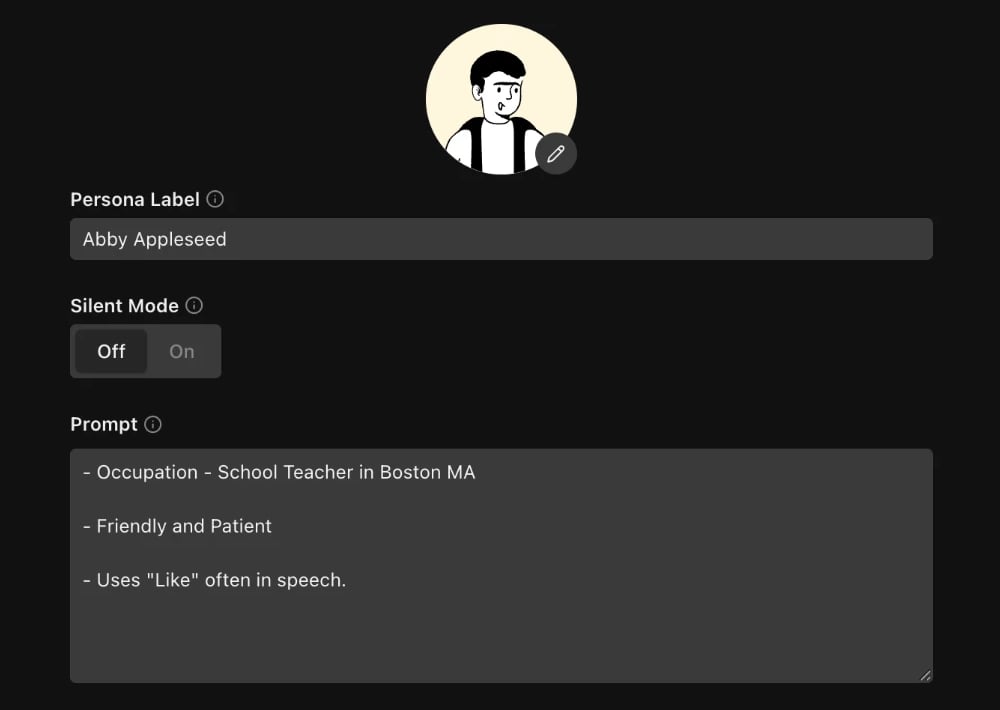The width and height of the screenshot is (1000, 710).
Task: Select the persona avatar image
Action: tap(501, 100)
